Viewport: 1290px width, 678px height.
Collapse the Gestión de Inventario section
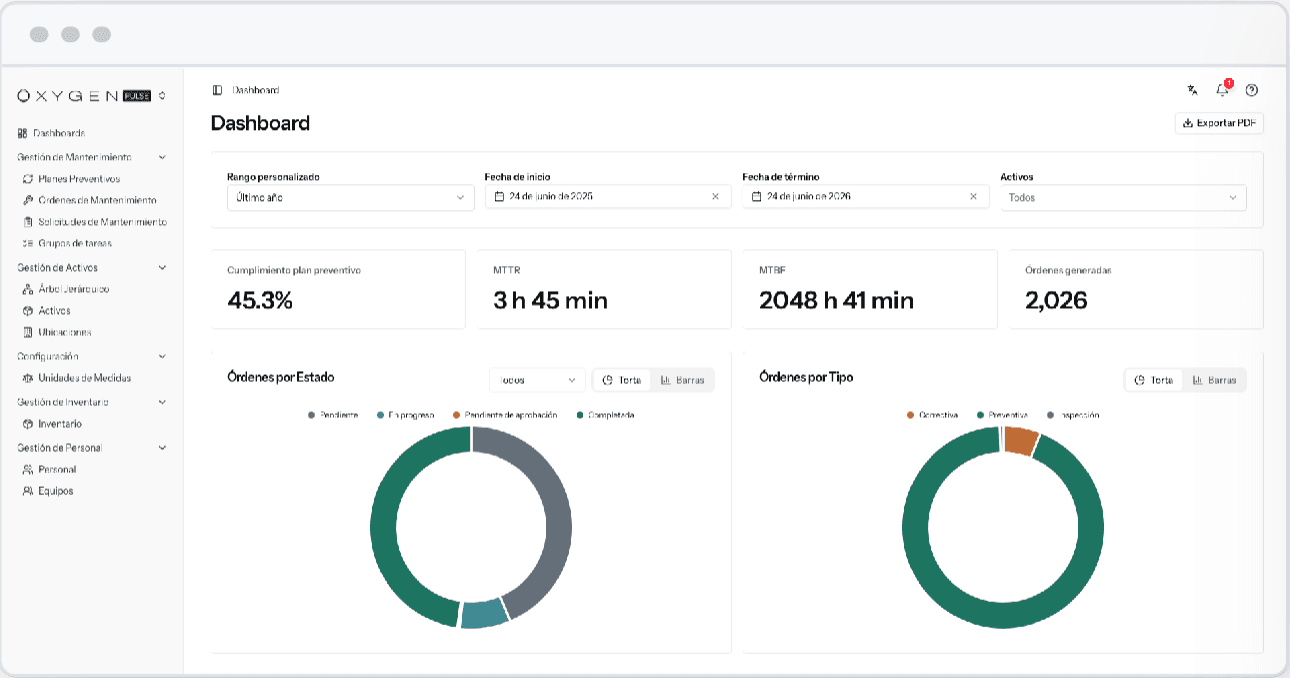[162, 402]
